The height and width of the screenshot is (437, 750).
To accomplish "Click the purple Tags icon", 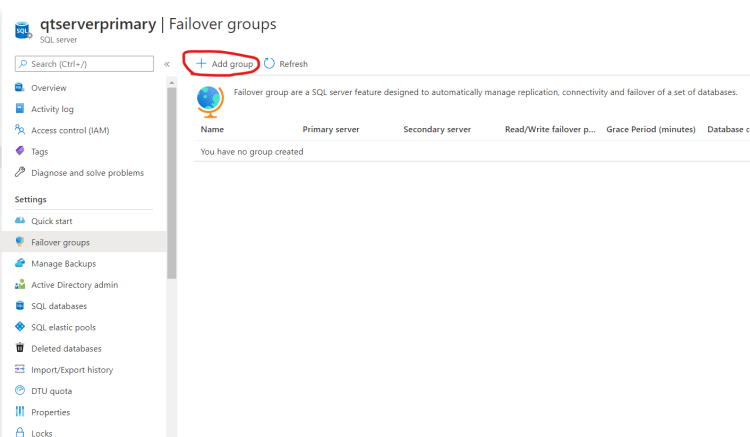I will tap(20, 151).
